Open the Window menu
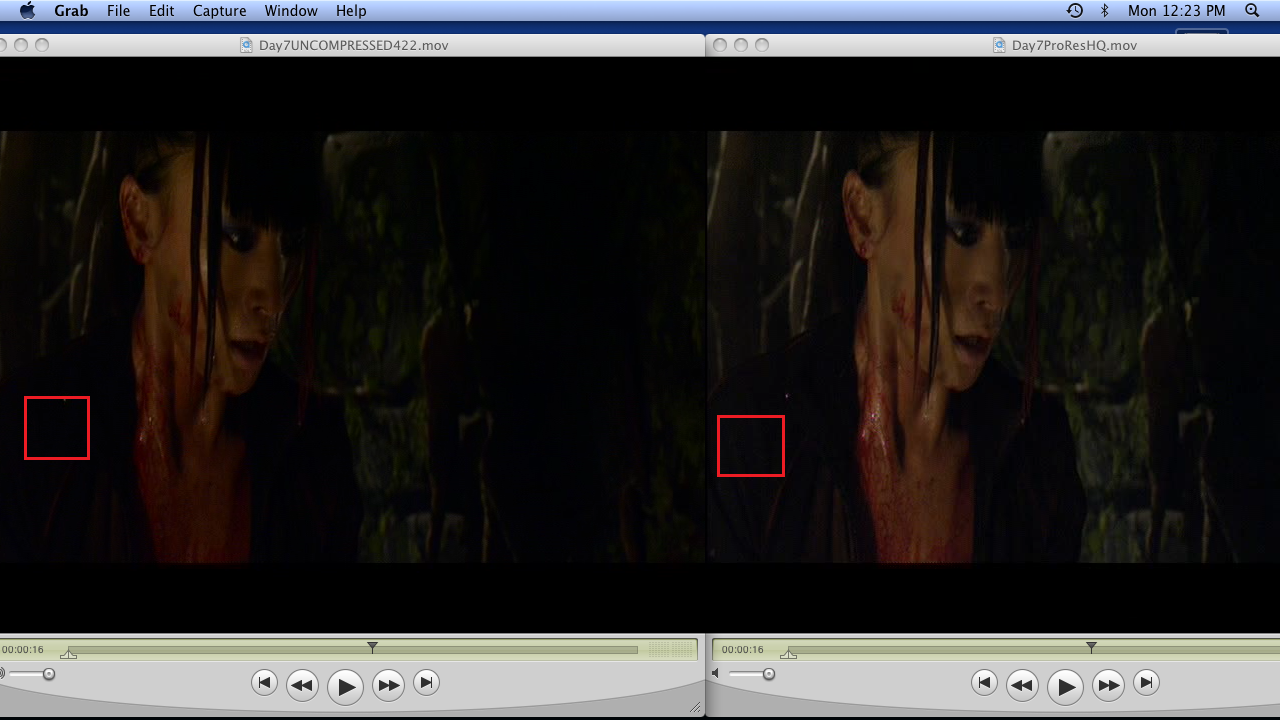Viewport: 1280px width, 720px height. pos(291,11)
